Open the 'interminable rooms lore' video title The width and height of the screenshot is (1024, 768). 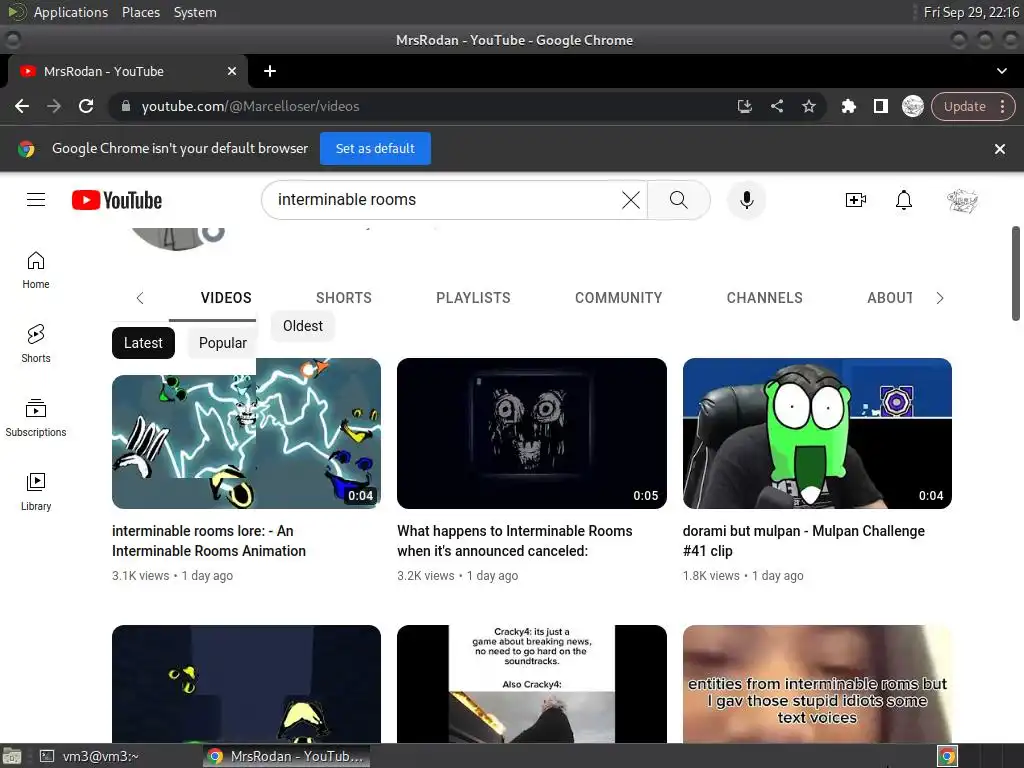[x=209, y=541]
